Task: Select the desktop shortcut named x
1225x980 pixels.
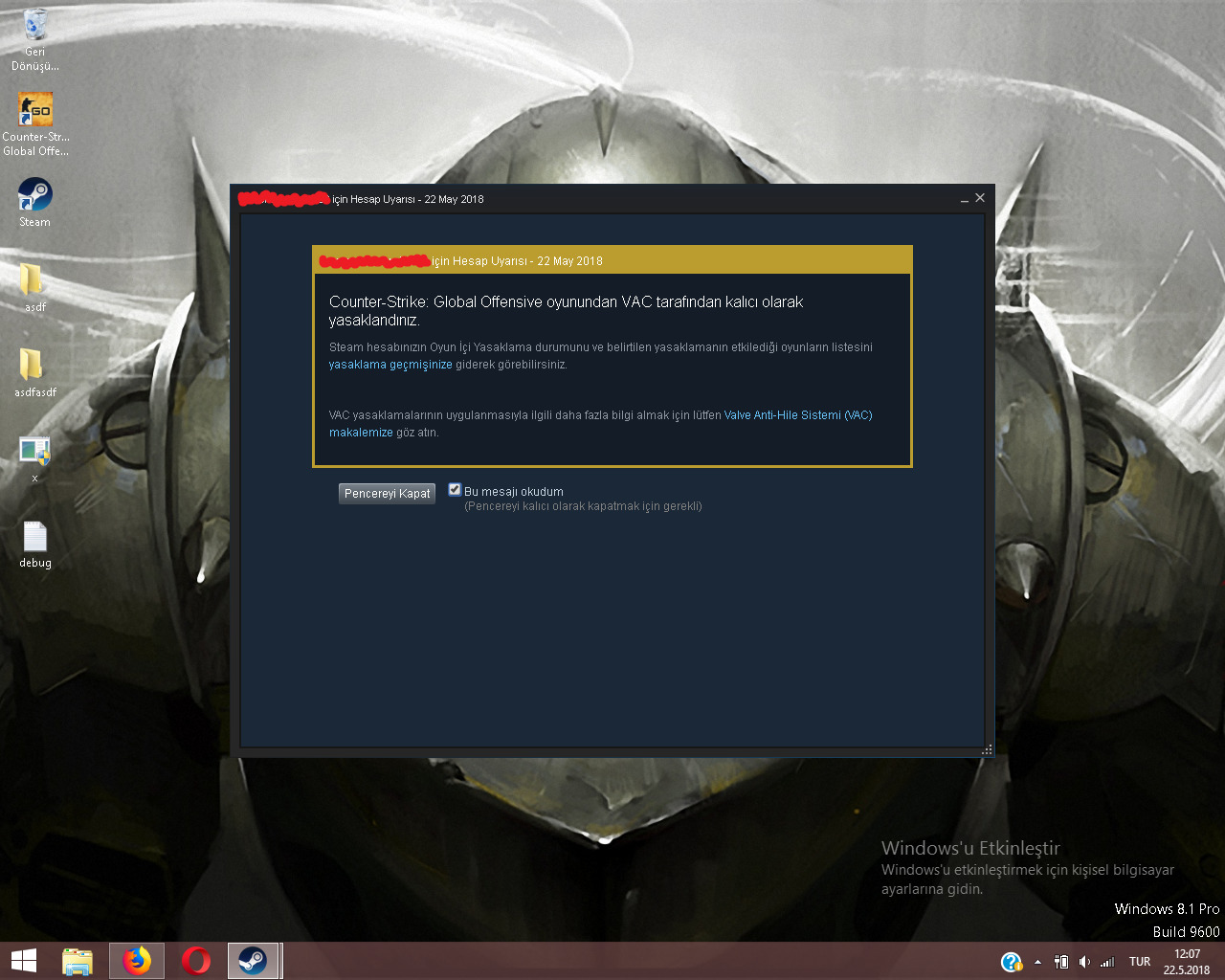Action: click(x=34, y=458)
